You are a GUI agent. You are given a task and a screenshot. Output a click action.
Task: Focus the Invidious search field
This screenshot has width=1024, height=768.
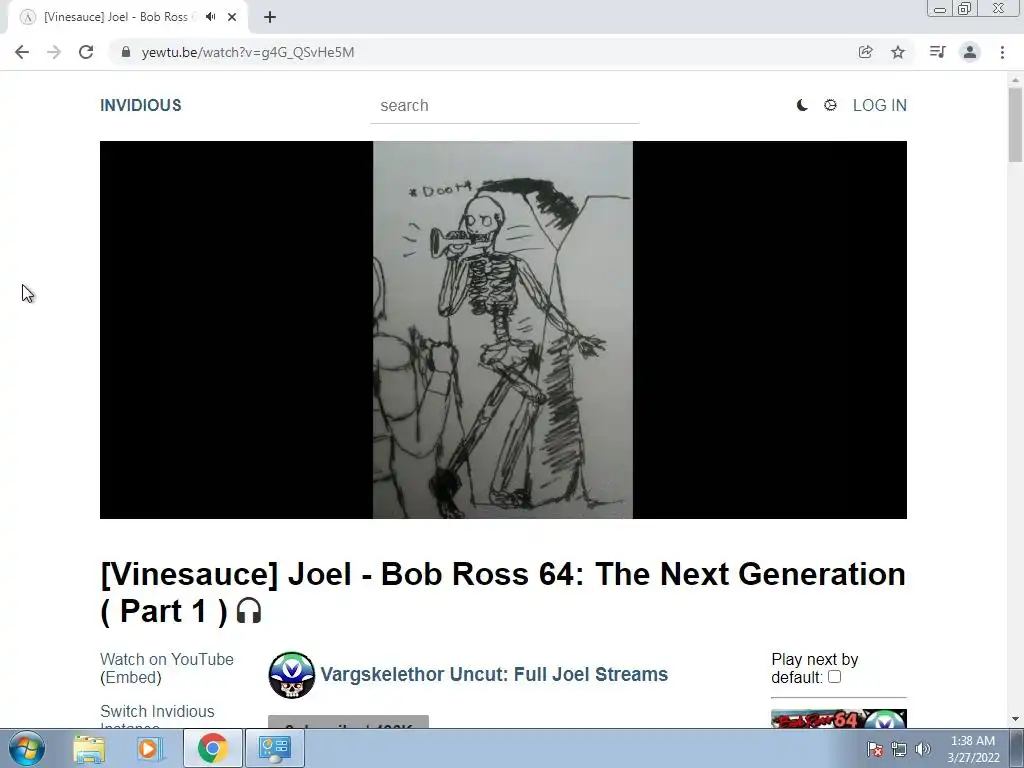pyautogui.click(x=504, y=106)
